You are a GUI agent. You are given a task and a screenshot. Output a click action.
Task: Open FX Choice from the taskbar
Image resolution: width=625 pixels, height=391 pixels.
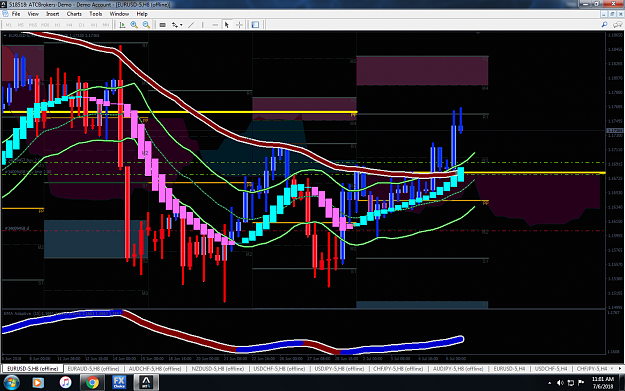click(119, 383)
